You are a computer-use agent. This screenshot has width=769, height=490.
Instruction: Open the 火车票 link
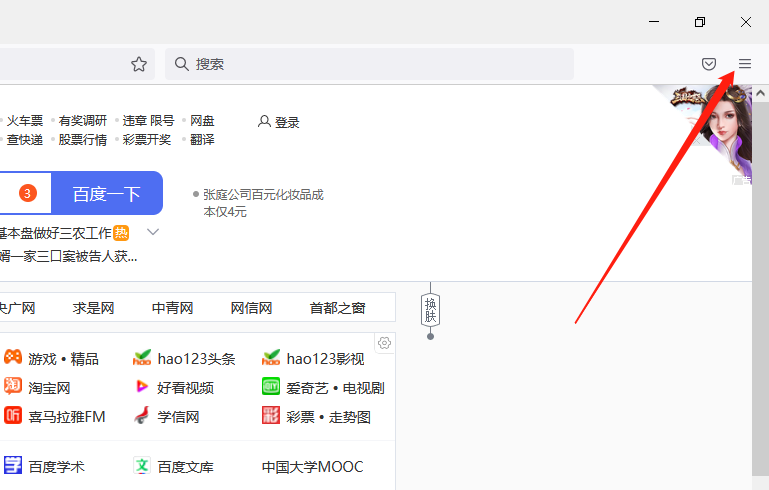point(25,121)
